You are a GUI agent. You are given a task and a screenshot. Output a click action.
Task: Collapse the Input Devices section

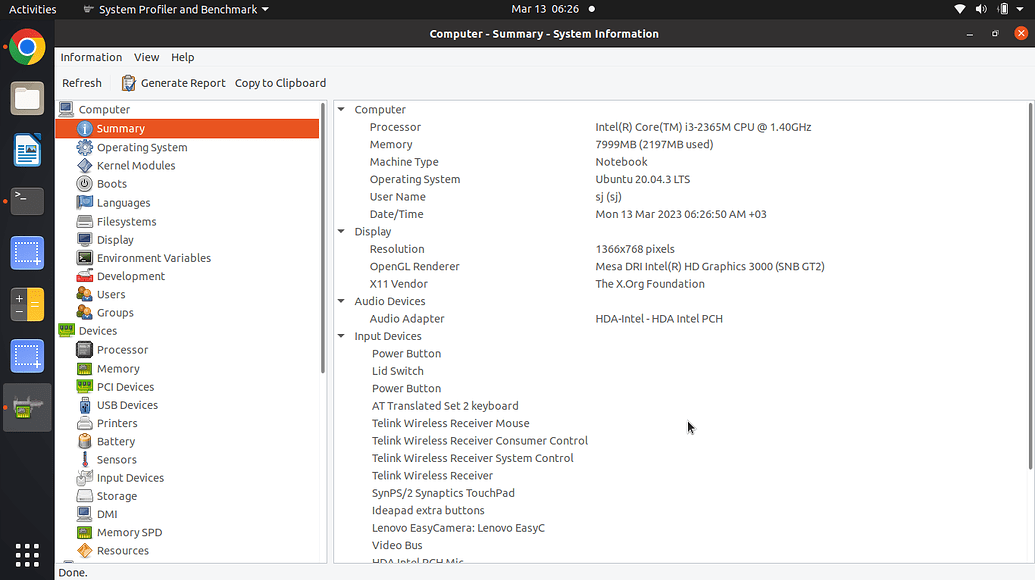pyautogui.click(x=340, y=335)
